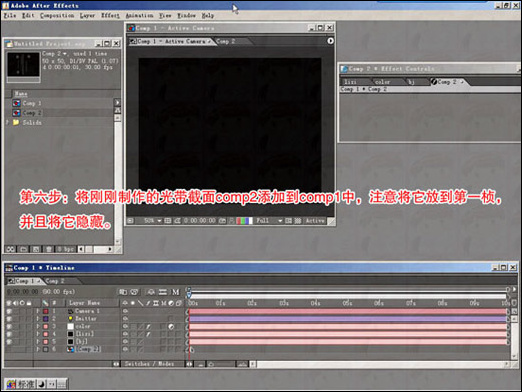
Task: Click the Emitter layer purple label color
Action: pos(46,319)
